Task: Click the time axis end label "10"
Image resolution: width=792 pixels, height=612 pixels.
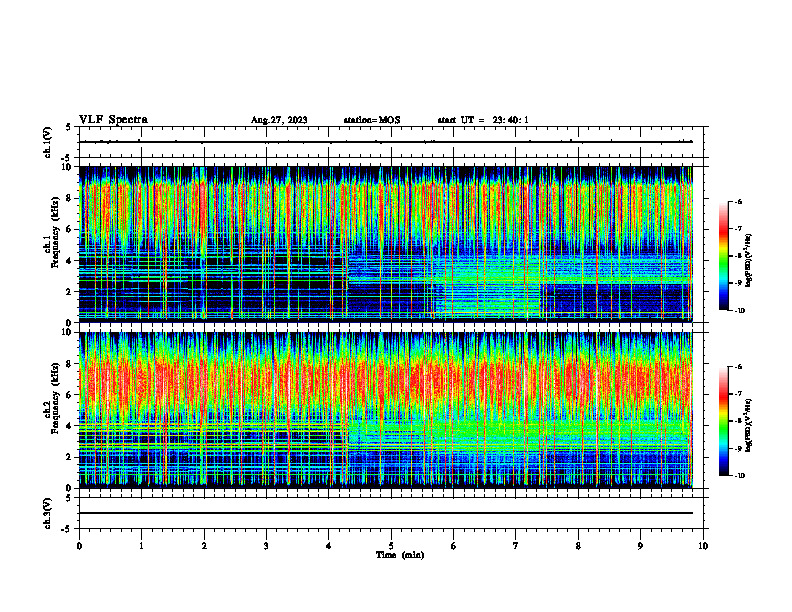Action: pyautogui.click(x=703, y=546)
